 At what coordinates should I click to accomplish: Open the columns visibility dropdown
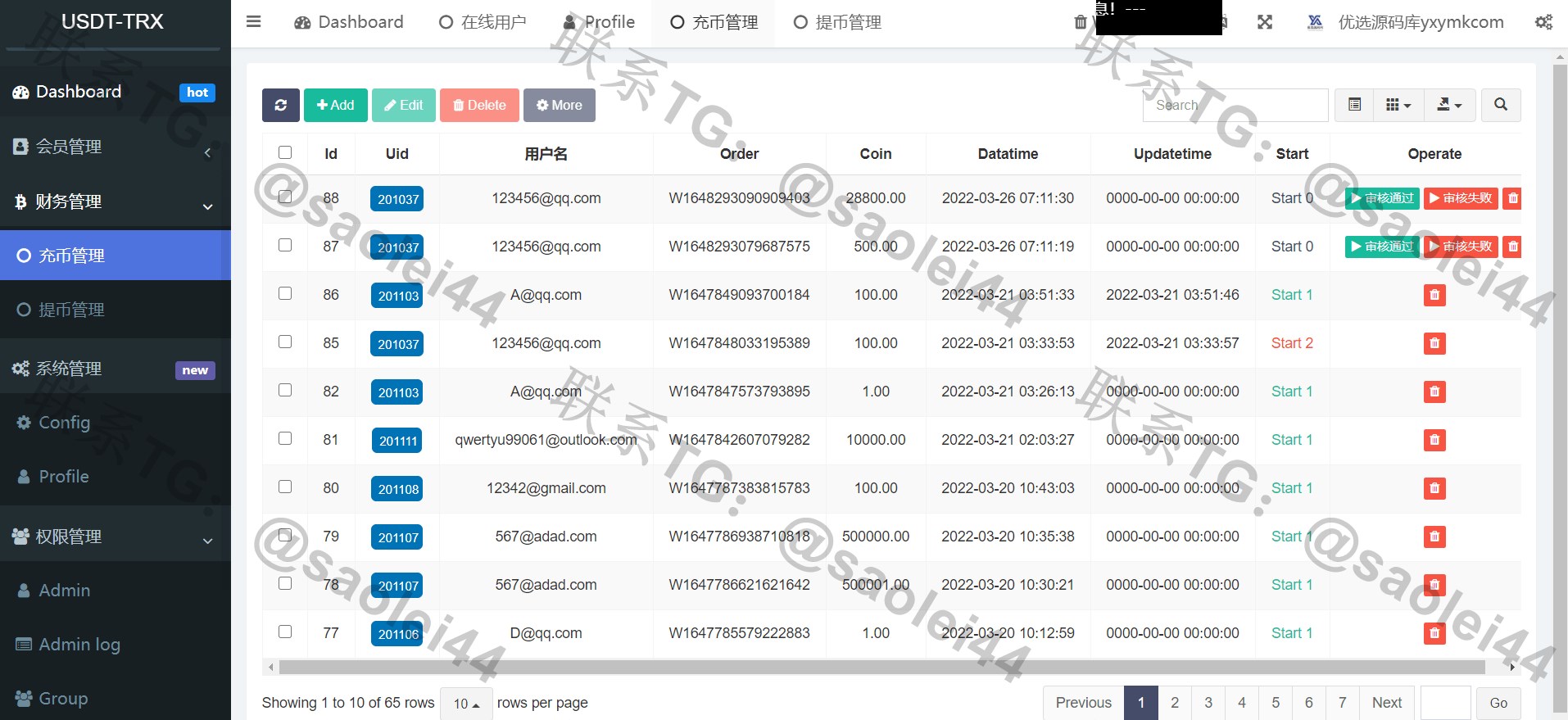coord(1398,105)
